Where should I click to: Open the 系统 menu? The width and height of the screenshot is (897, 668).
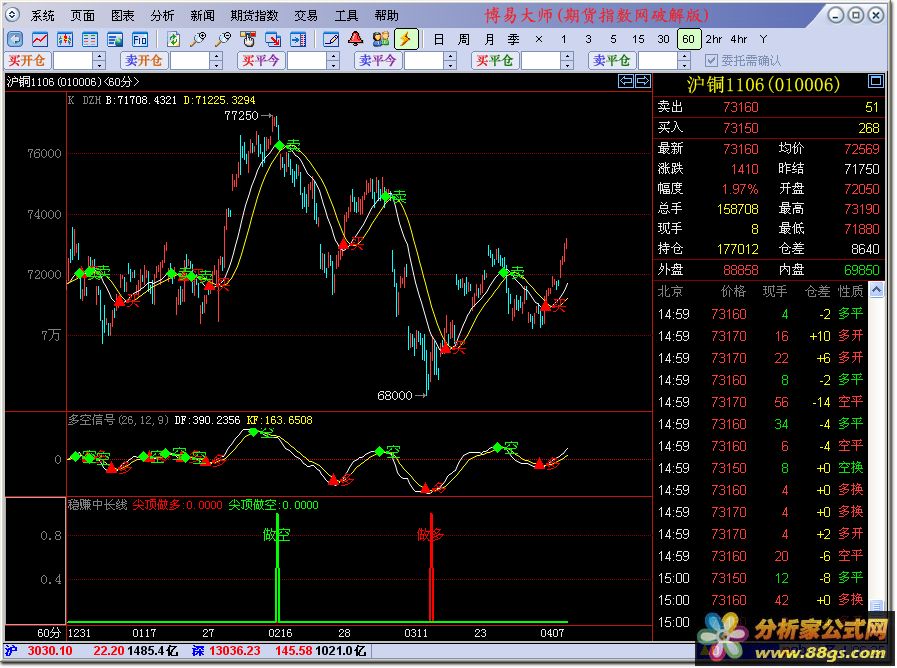pyautogui.click(x=43, y=15)
